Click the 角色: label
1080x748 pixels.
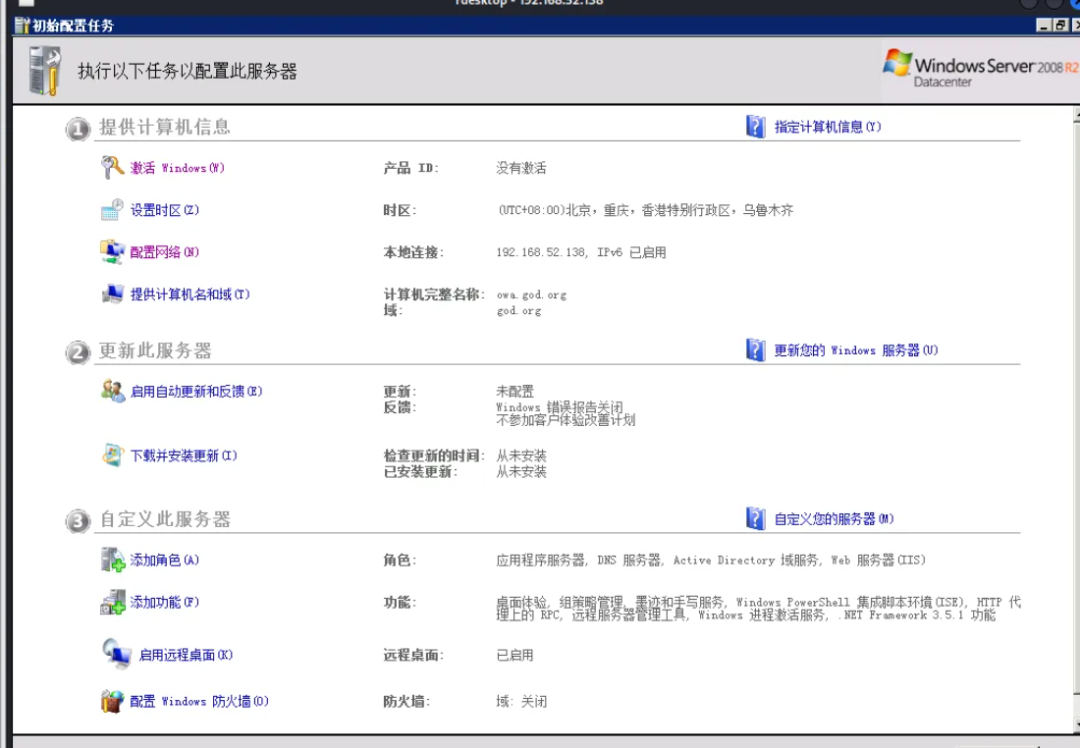click(399, 560)
